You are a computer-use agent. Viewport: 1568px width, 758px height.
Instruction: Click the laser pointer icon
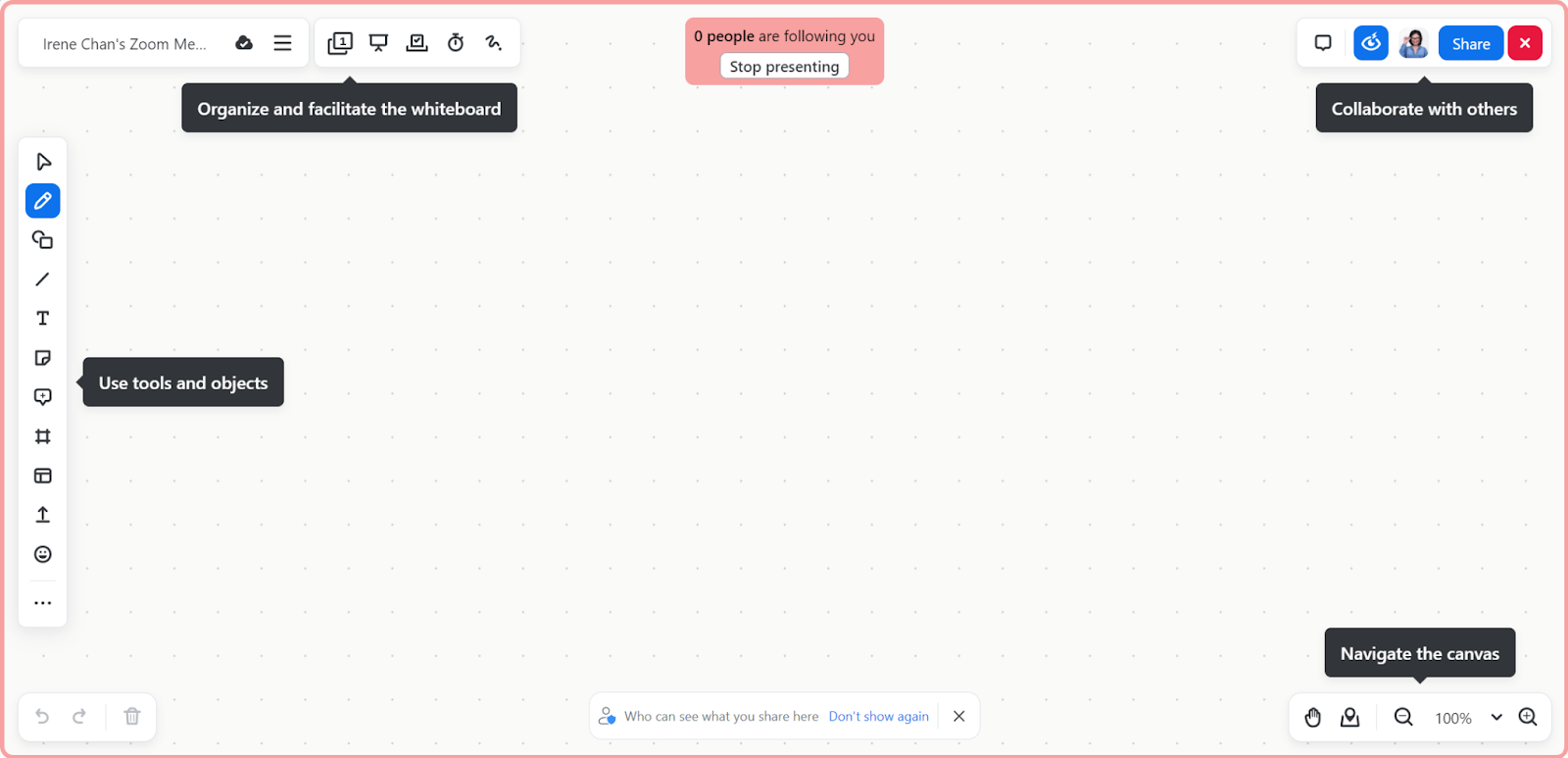[x=494, y=43]
